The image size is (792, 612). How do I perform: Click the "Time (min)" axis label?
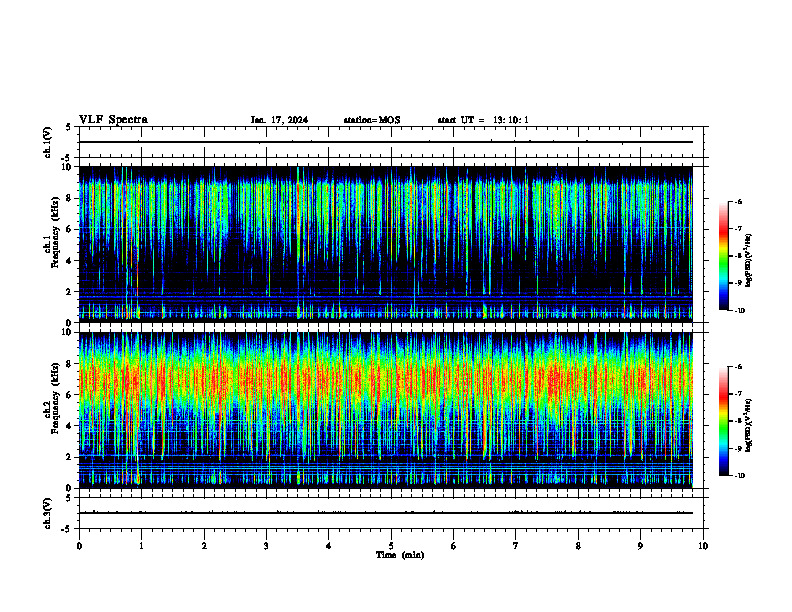click(x=400, y=555)
